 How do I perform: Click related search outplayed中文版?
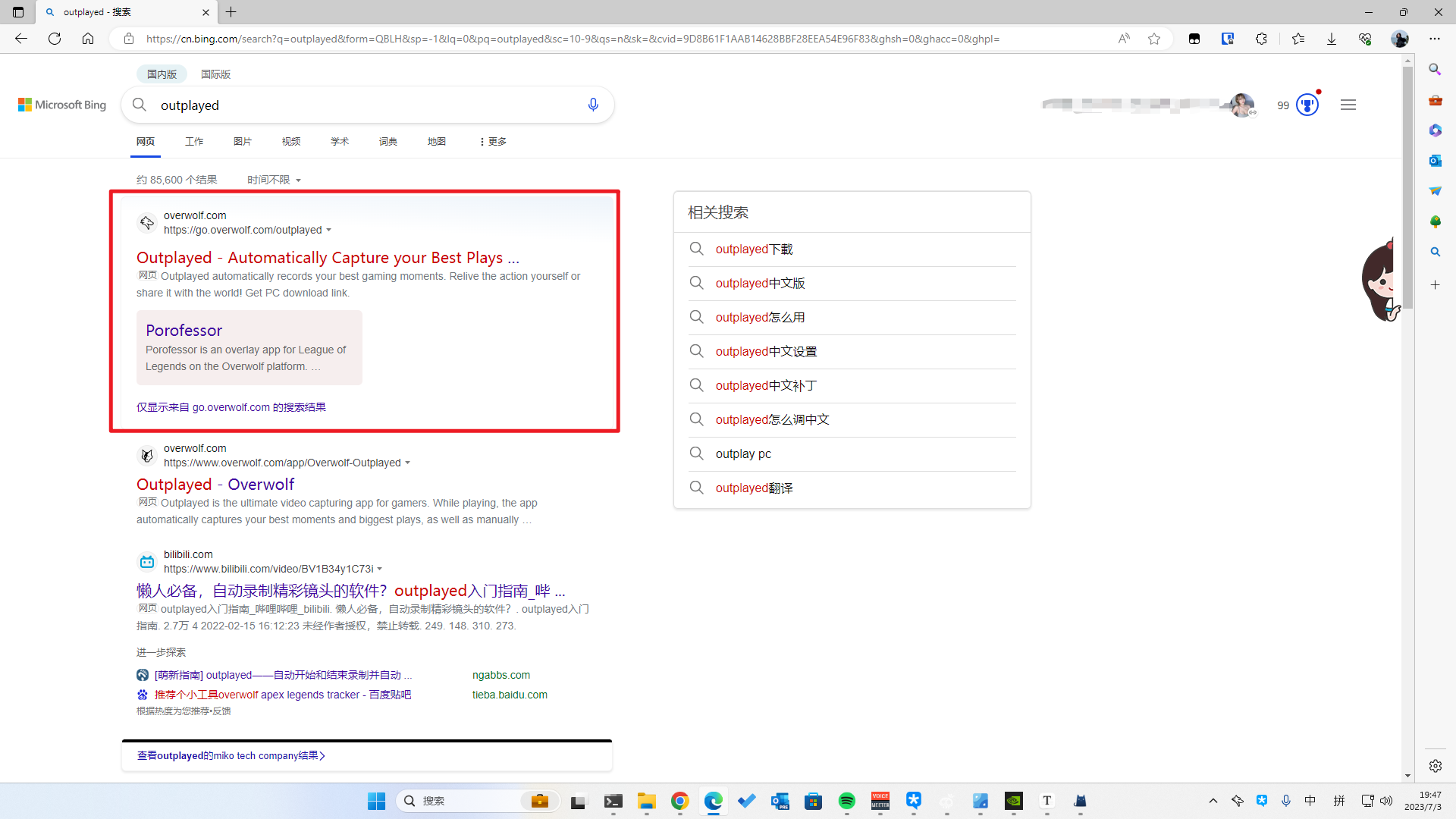tap(760, 283)
